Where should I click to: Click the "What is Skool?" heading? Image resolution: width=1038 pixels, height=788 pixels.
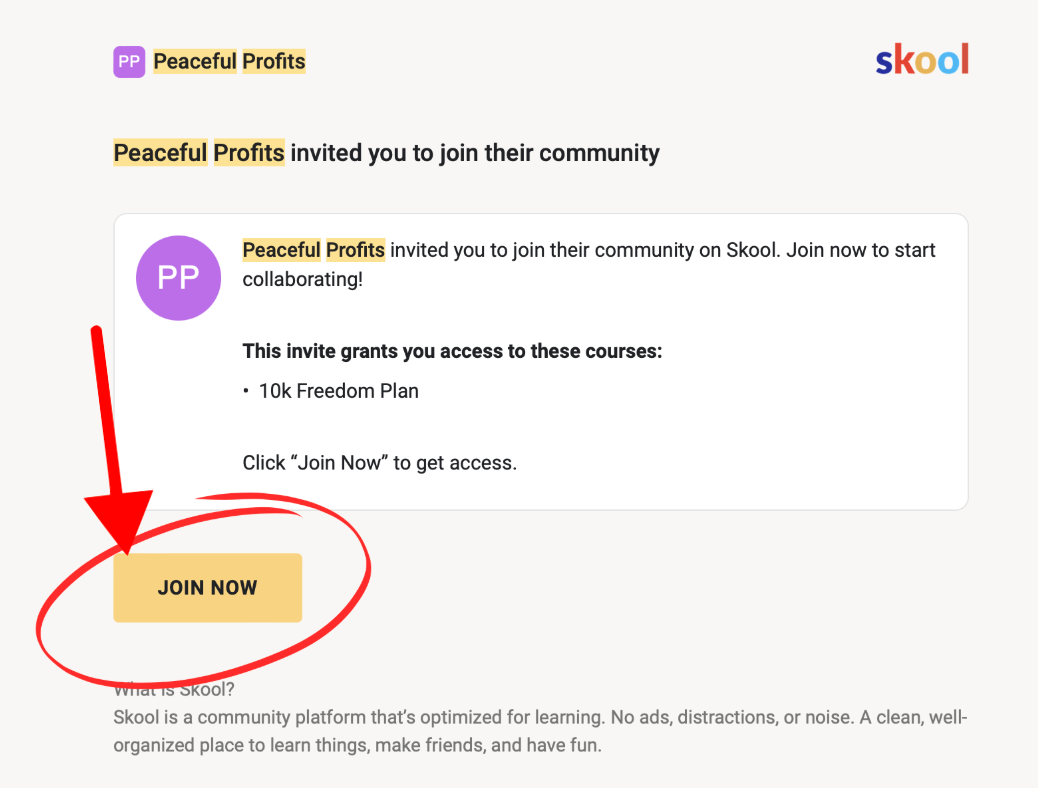tap(174, 691)
